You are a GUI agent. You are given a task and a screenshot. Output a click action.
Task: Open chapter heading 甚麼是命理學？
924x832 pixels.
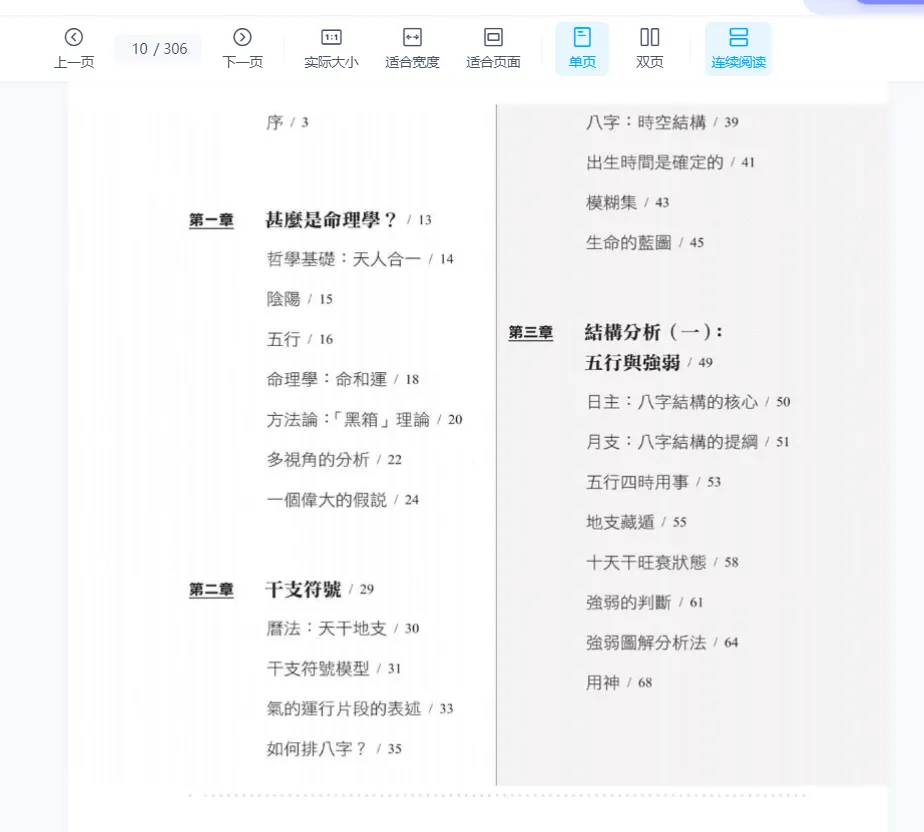(x=331, y=219)
